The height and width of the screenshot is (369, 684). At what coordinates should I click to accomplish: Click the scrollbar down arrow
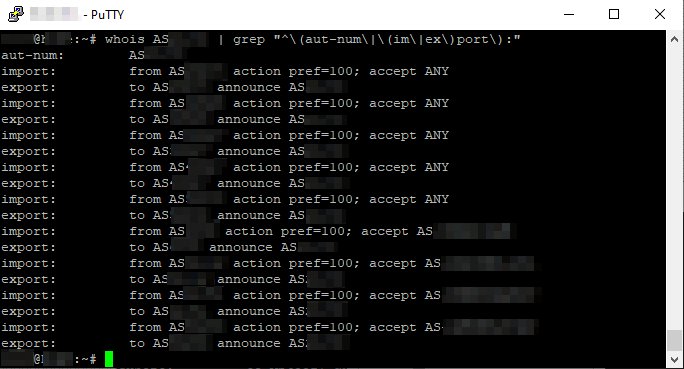coord(674,359)
